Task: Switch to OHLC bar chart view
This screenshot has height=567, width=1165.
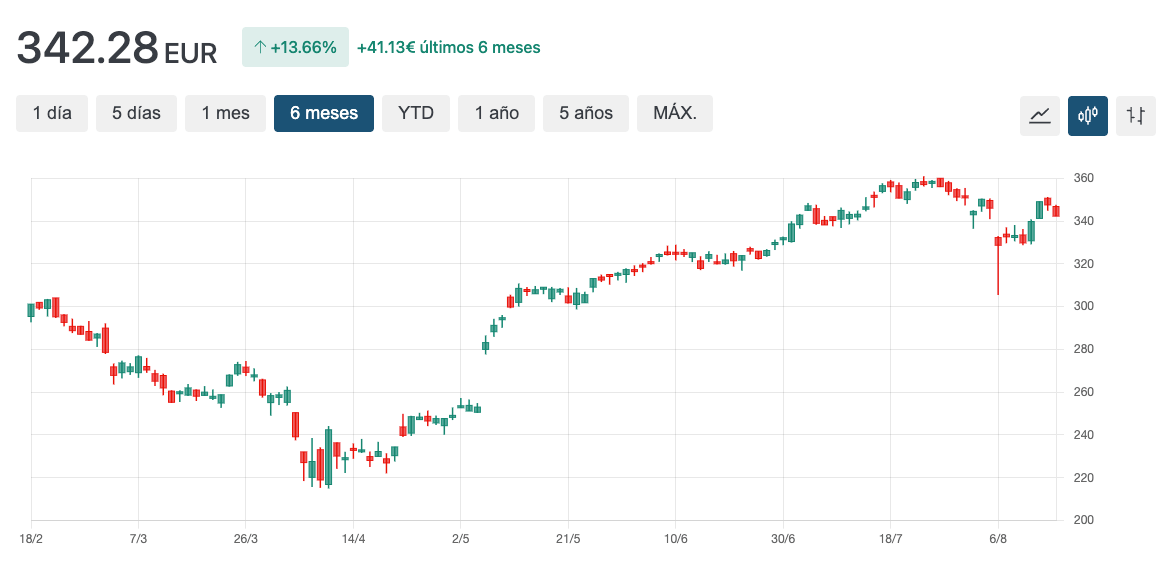Action: point(1136,115)
